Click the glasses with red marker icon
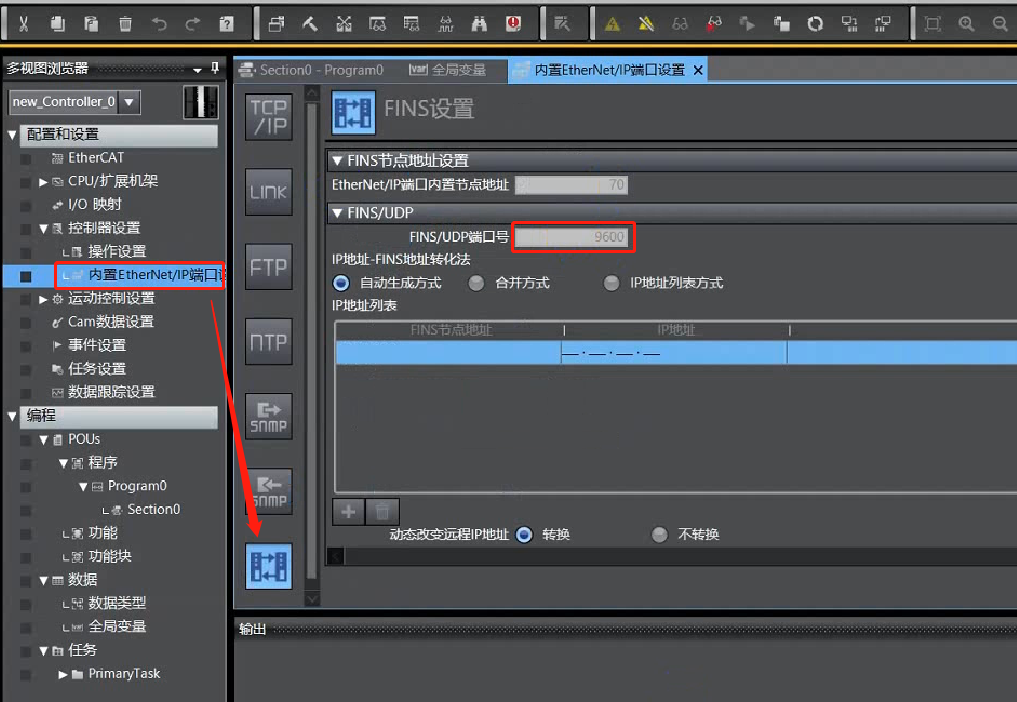 pos(714,25)
